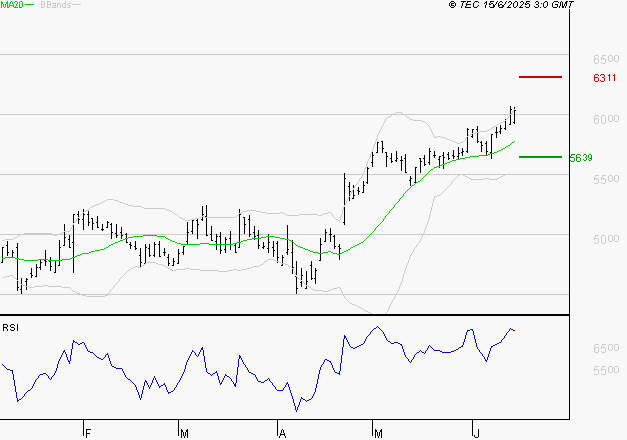
Task: Select the F February month marker
Action: point(88,433)
